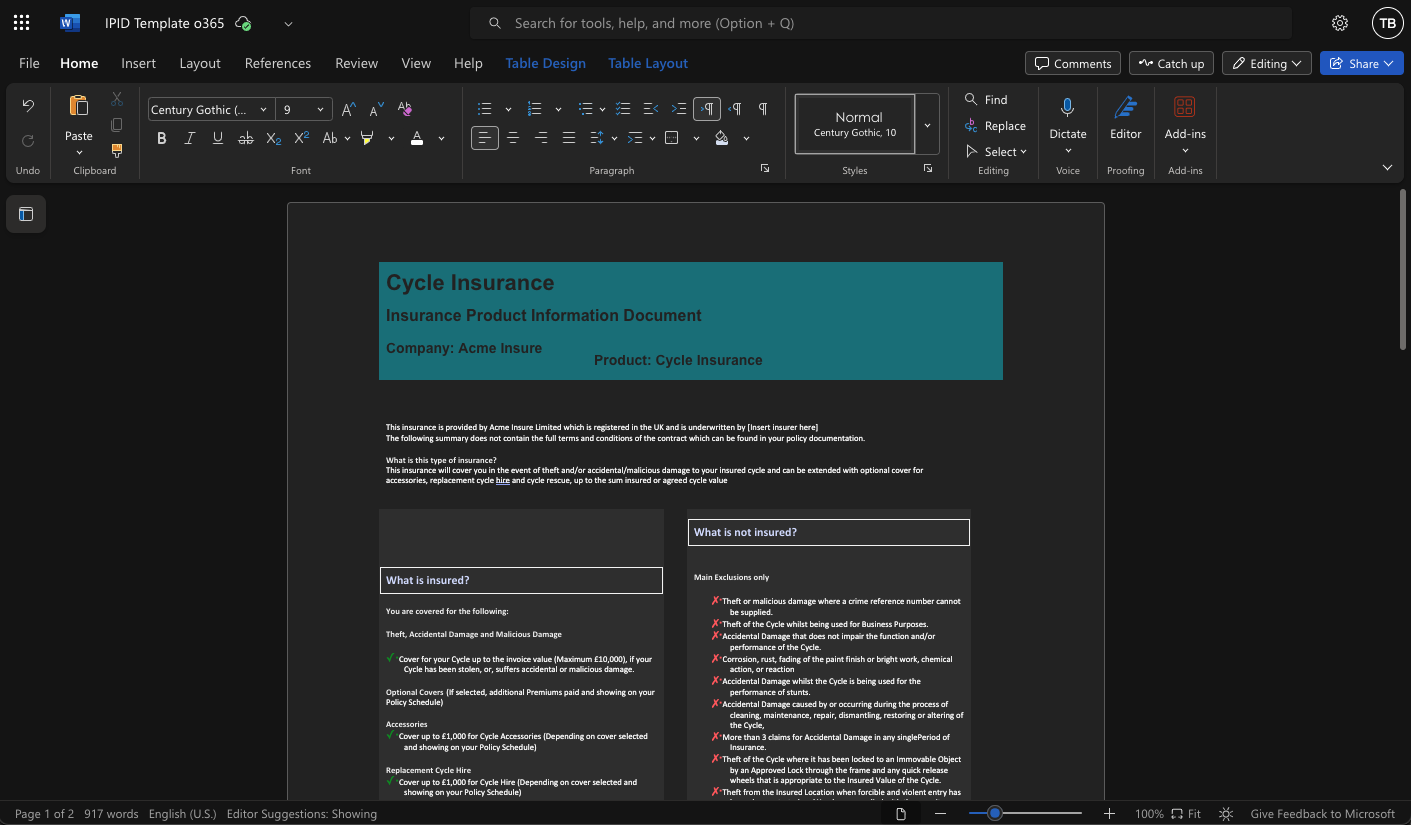
Task: Click the Redo arrow icon
Action: coord(28,140)
